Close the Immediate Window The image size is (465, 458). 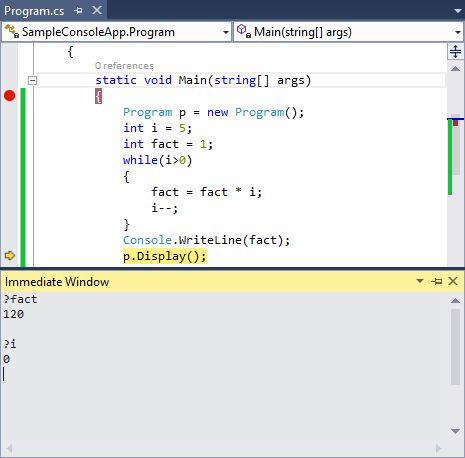pos(453,281)
